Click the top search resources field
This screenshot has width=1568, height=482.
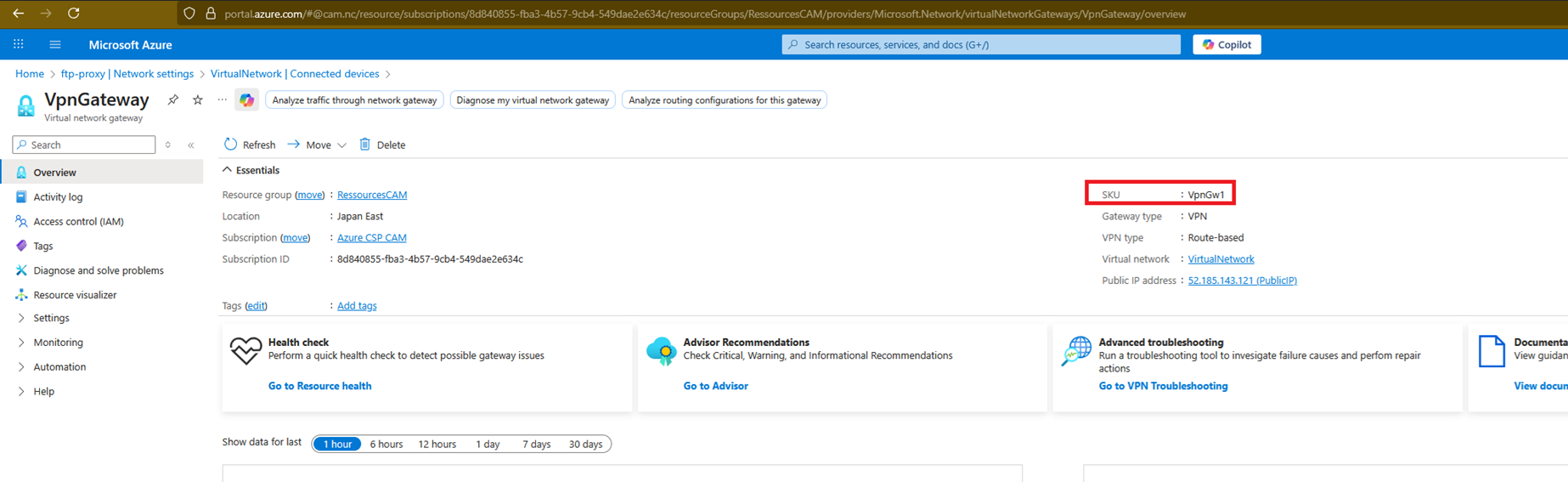pos(981,44)
